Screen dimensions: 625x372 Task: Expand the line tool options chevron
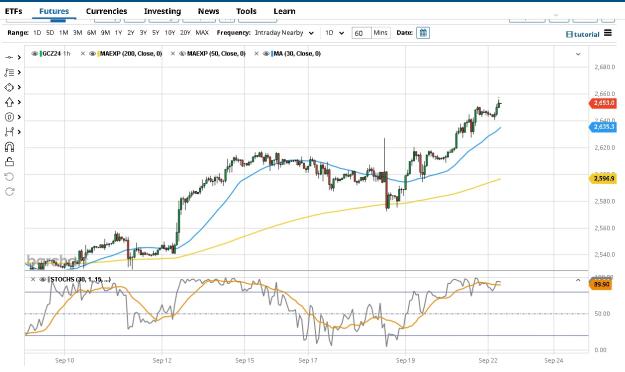pos(19,57)
